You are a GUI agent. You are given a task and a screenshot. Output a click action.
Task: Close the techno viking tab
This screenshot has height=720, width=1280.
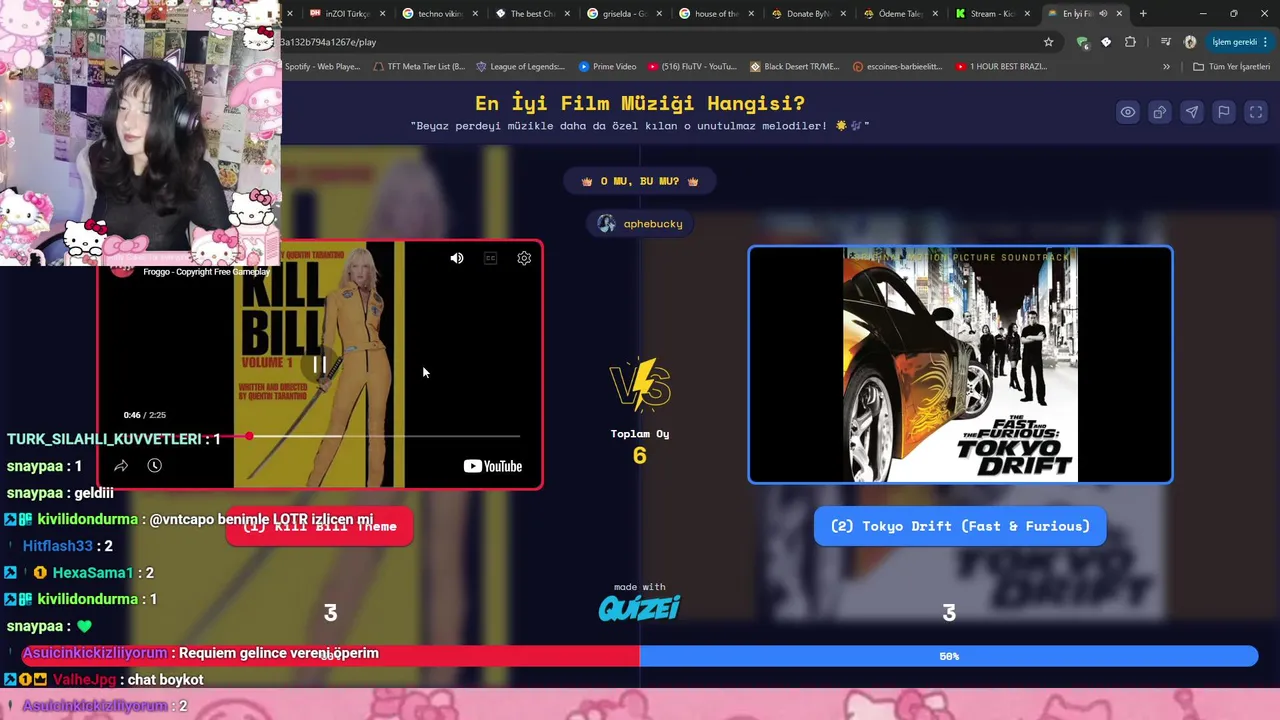475,14
